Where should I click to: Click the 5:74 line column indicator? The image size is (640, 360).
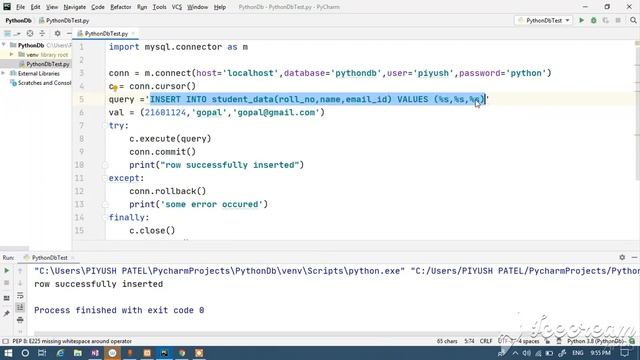click(469, 341)
